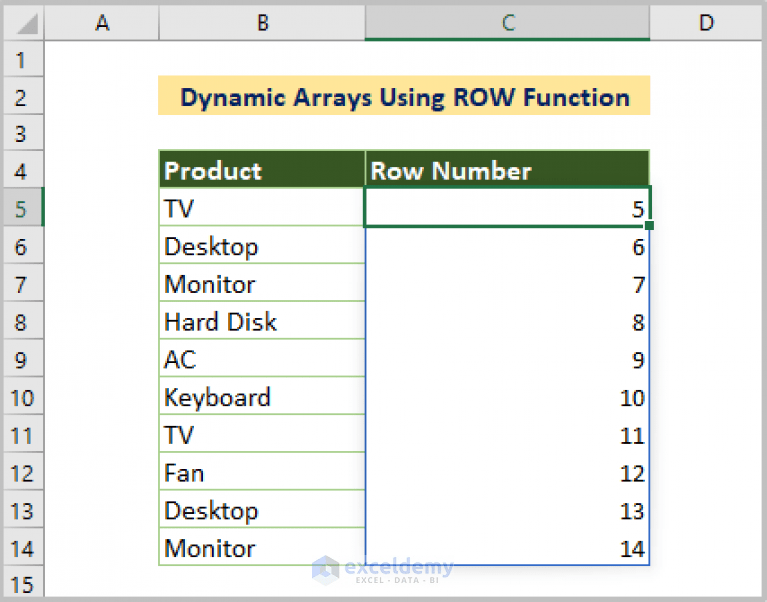The image size is (767, 602).
Task: Click the 'Product' header cell
Action: click(x=262, y=170)
